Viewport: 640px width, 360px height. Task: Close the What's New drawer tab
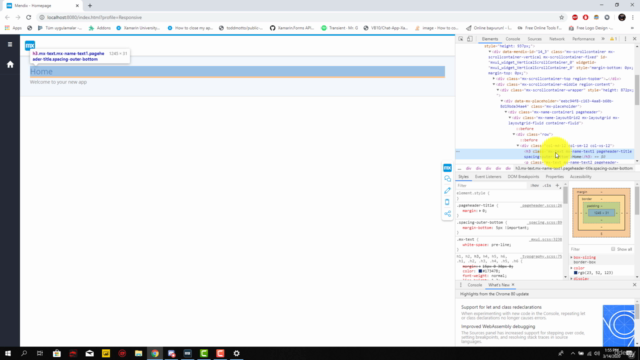click(513, 285)
